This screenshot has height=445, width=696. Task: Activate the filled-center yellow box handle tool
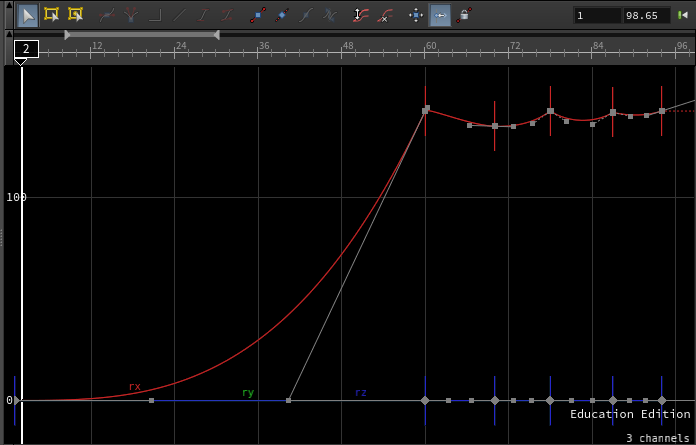[75, 15]
